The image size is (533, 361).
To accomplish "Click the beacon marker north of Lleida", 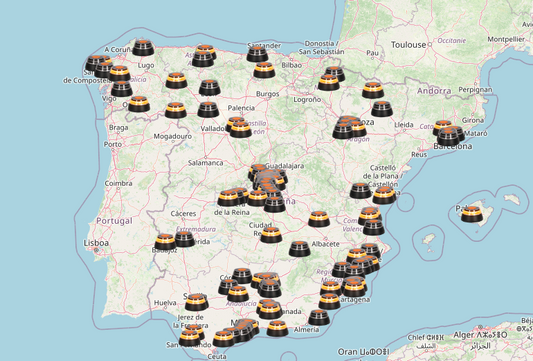I will tap(382, 109).
